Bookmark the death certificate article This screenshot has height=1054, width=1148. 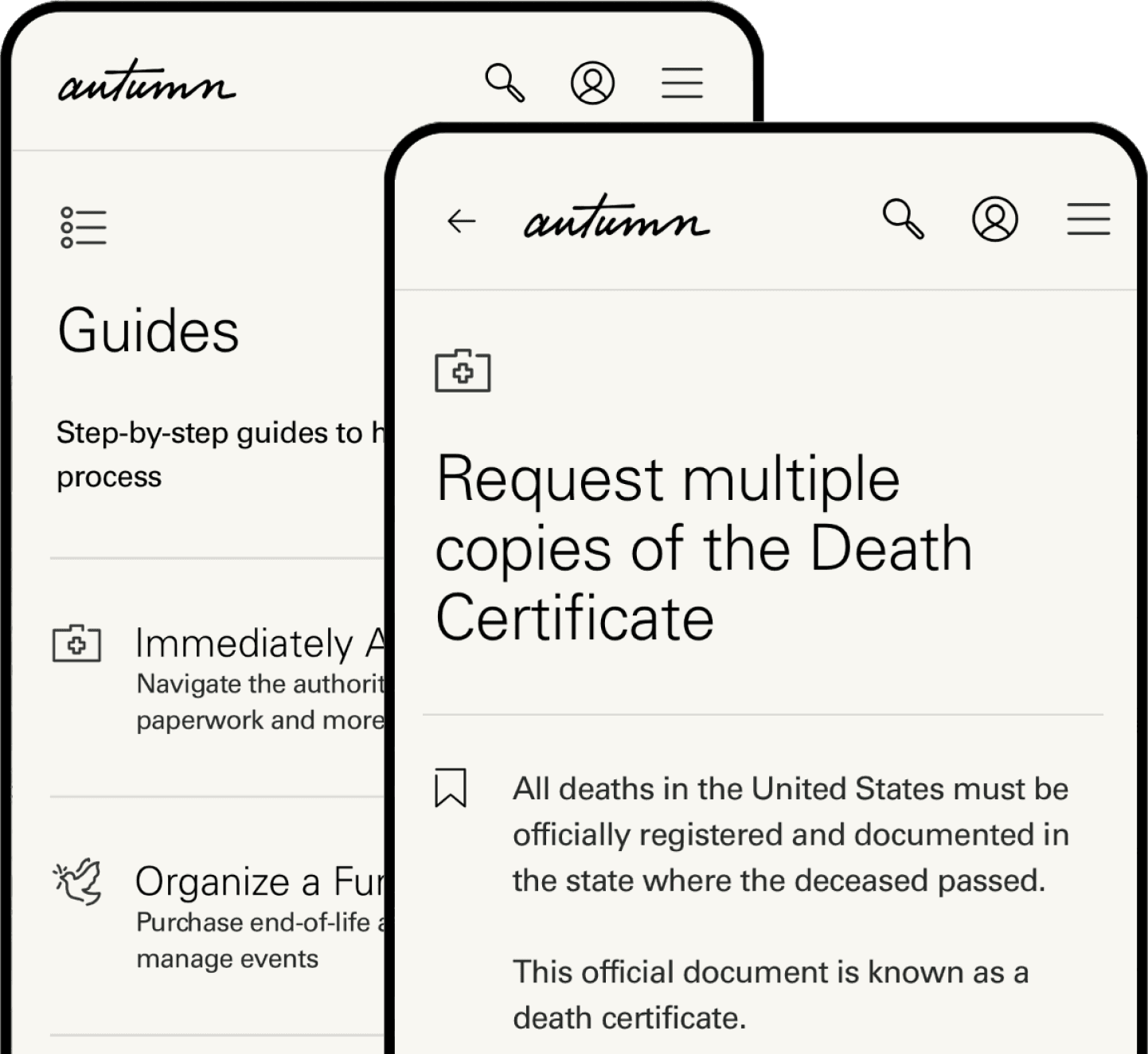click(x=451, y=788)
